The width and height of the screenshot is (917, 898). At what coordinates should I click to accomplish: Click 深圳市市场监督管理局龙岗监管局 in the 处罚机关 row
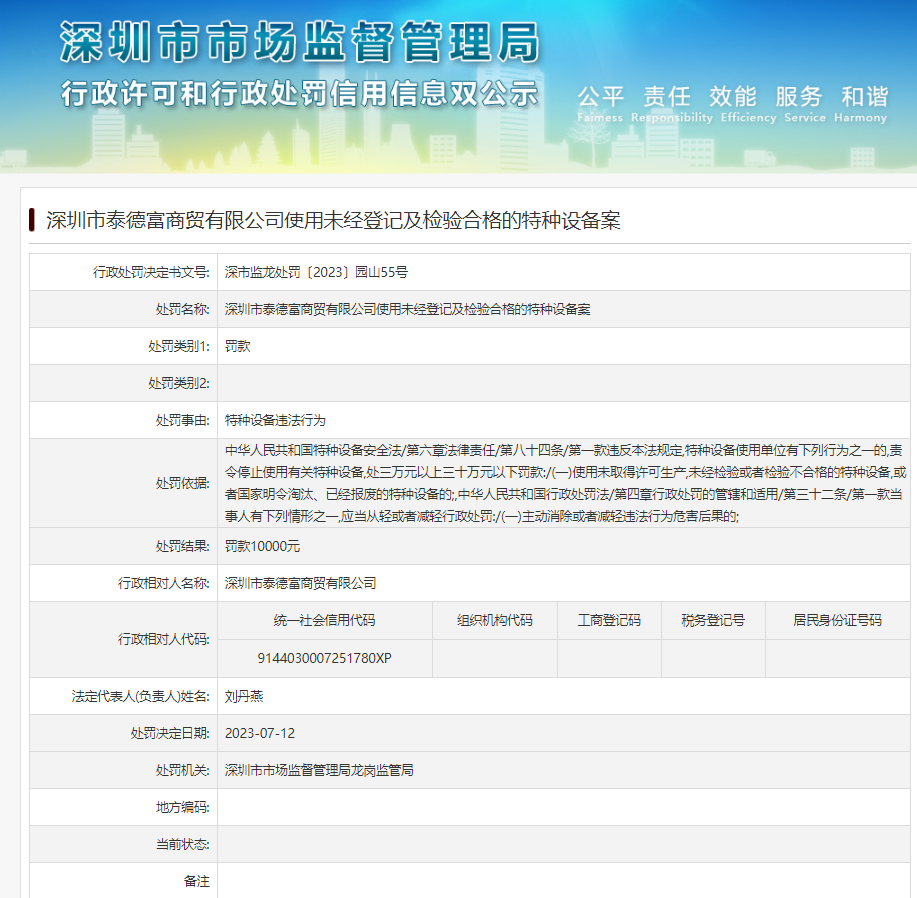319,770
